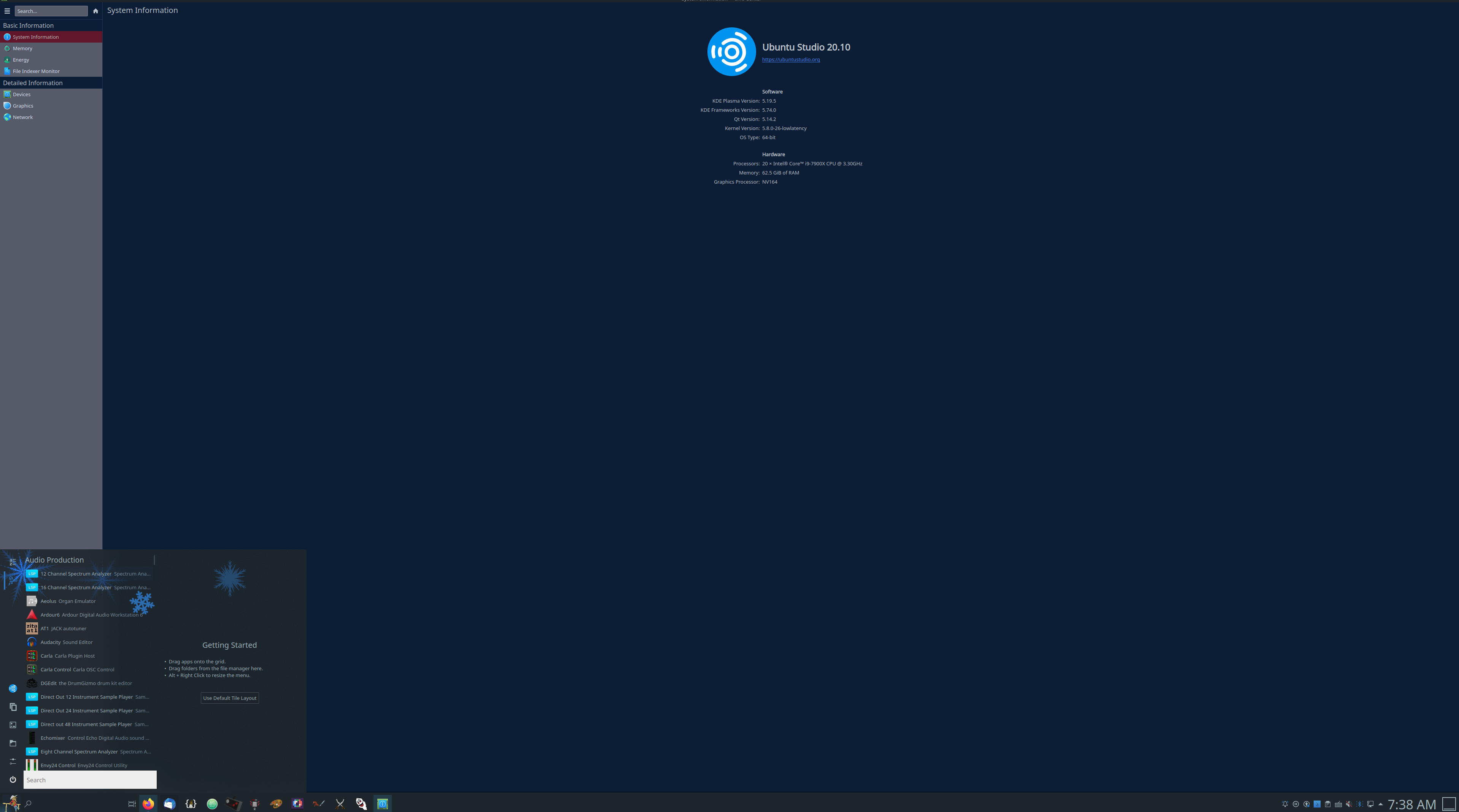Open the Energy module

51,59
